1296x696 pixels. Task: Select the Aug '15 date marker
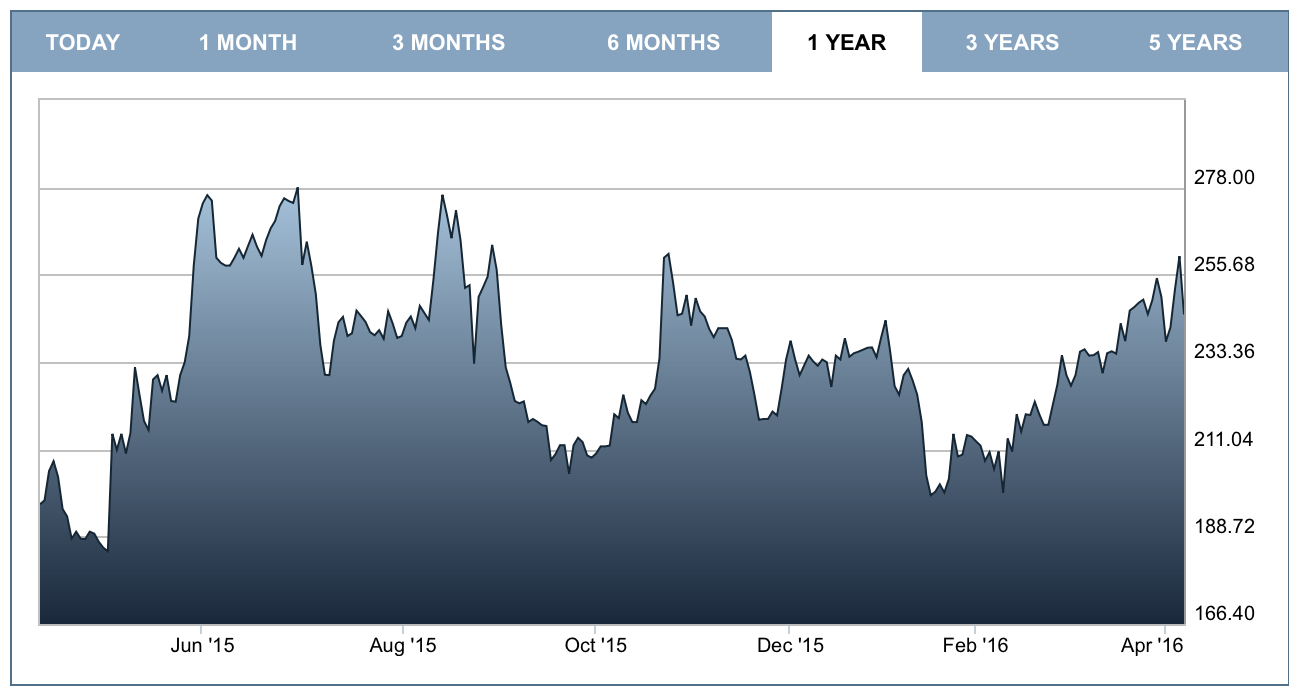tap(403, 646)
